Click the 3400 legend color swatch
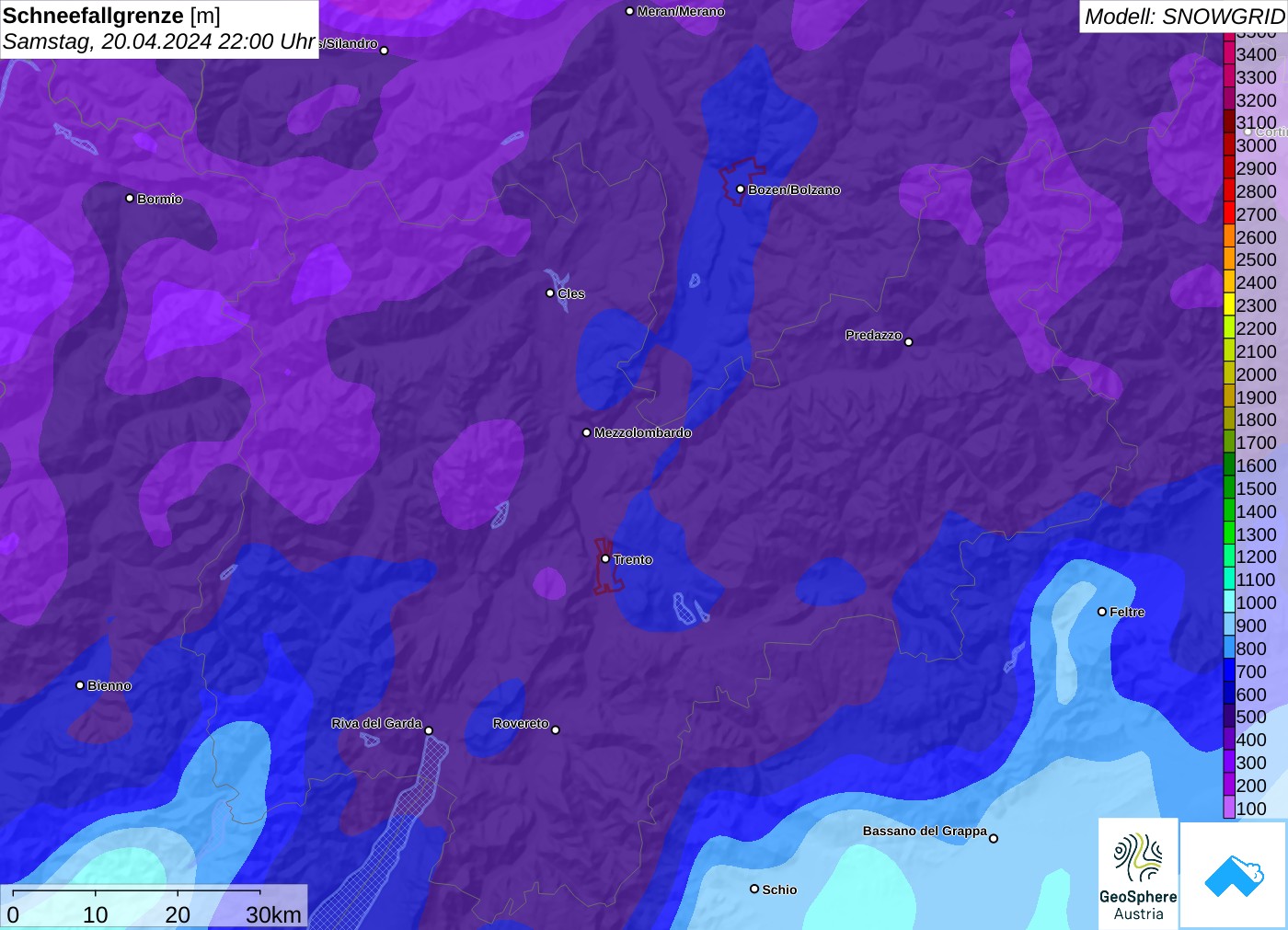This screenshot has height=930, width=1288. (x=1229, y=53)
